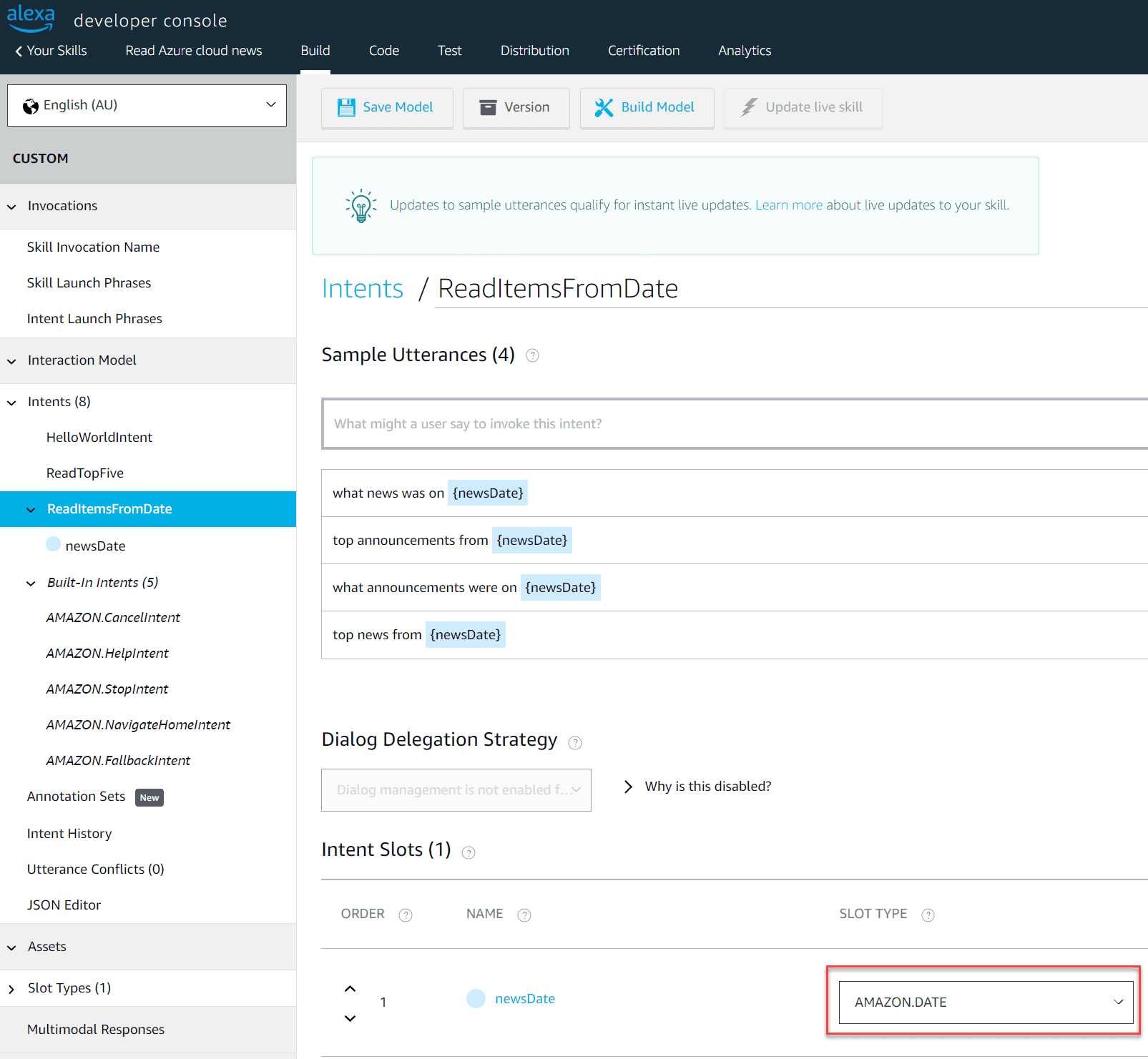Click the Alexa logo icon
The width and height of the screenshot is (1148, 1059).
31,18
